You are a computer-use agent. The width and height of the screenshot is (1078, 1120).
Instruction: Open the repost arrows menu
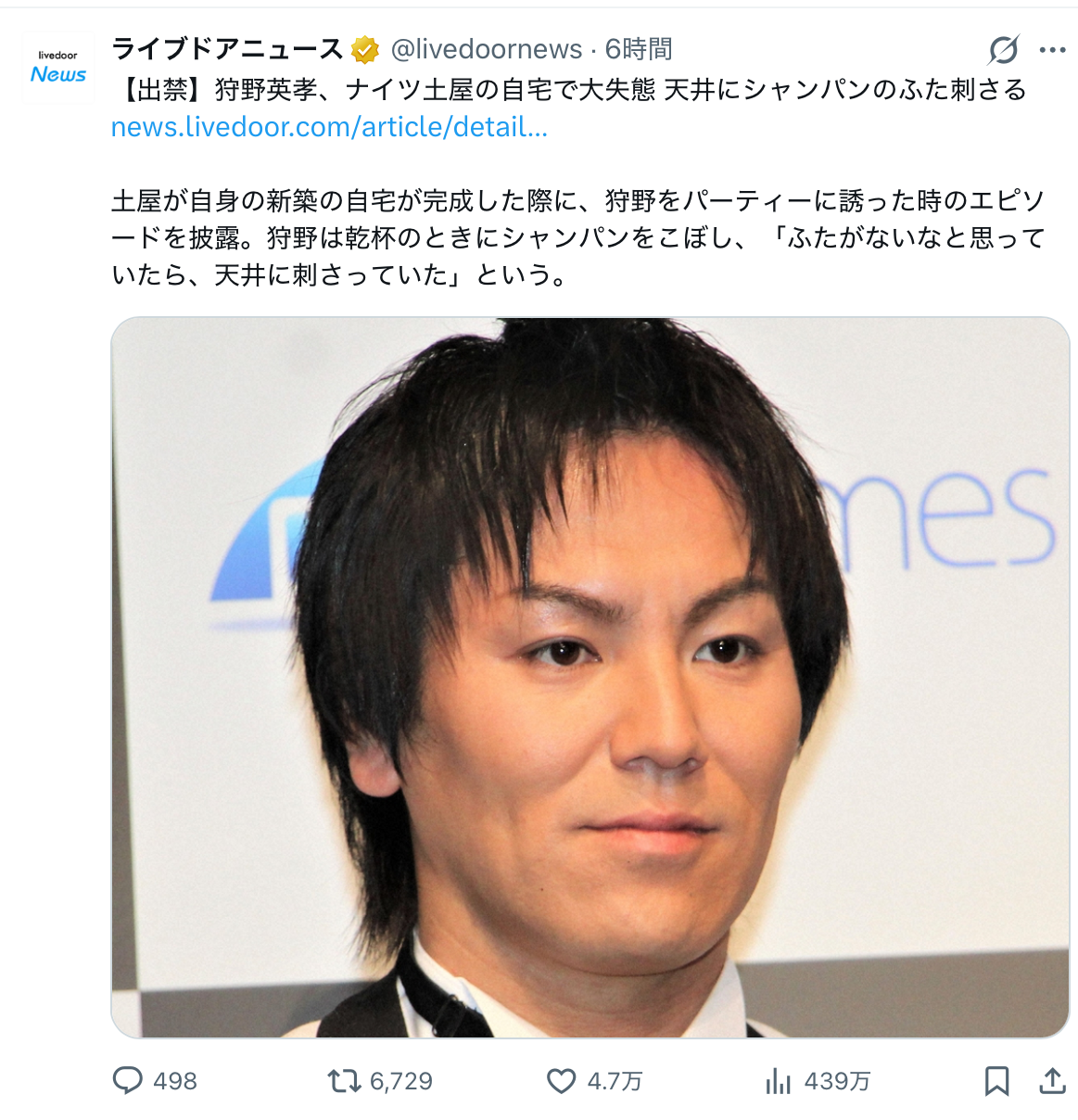click(345, 1081)
